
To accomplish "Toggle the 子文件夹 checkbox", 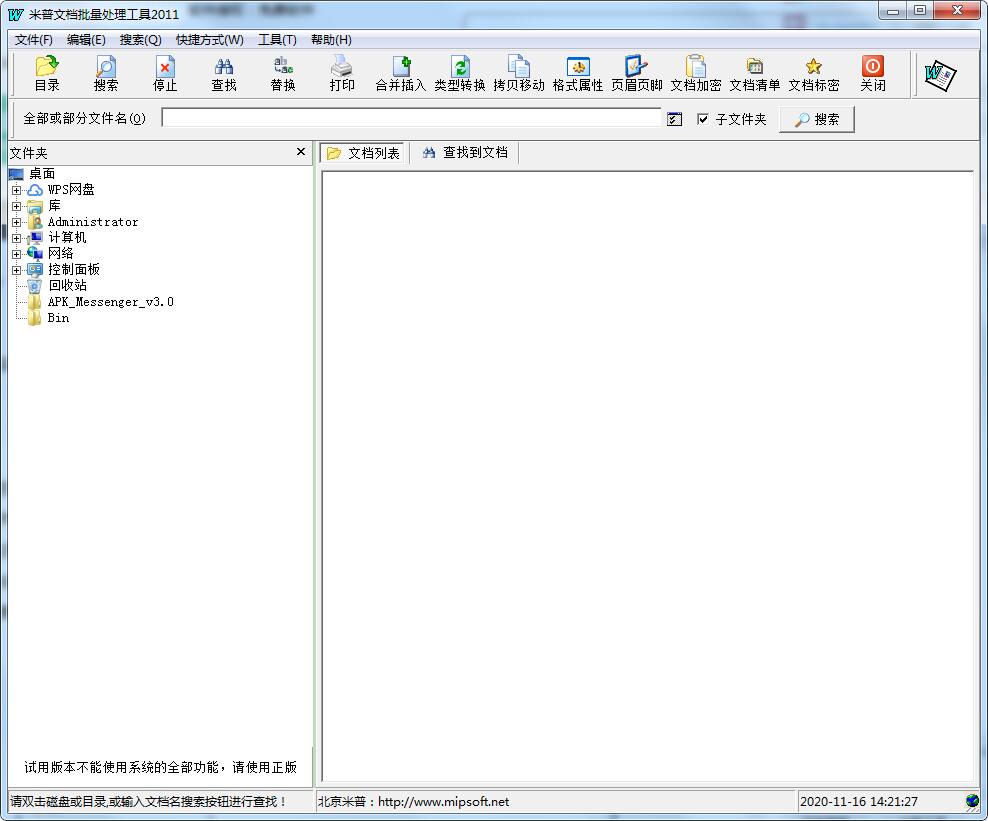I will tap(703, 119).
